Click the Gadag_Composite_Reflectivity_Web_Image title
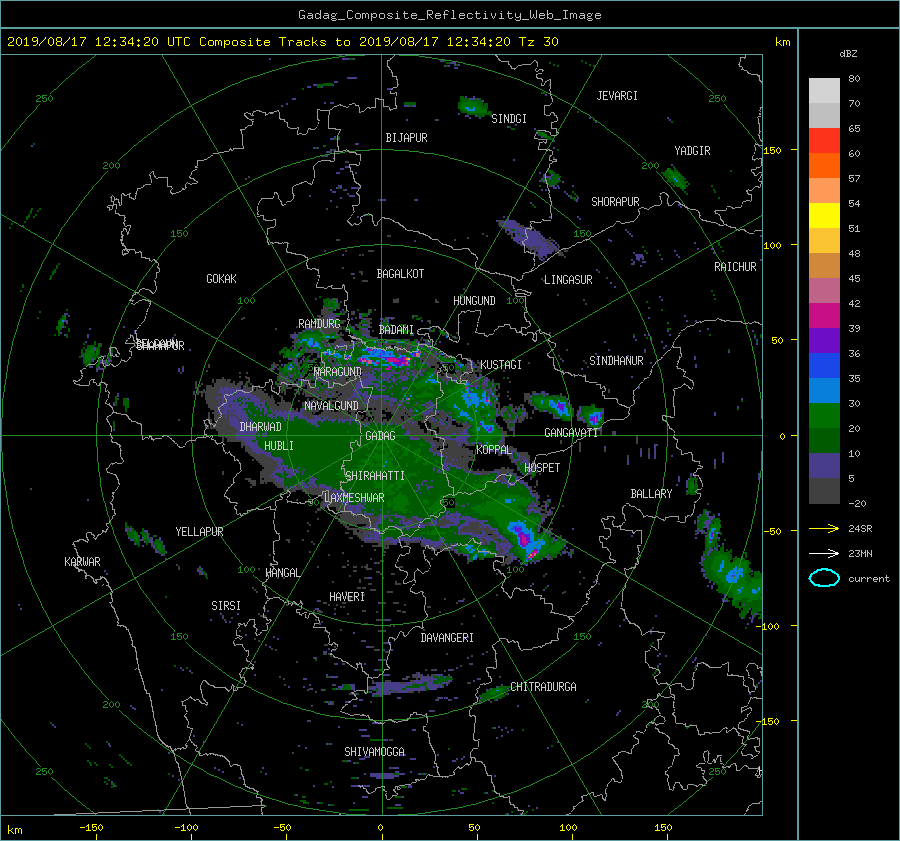The image size is (900, 841). tap(449, 15)
